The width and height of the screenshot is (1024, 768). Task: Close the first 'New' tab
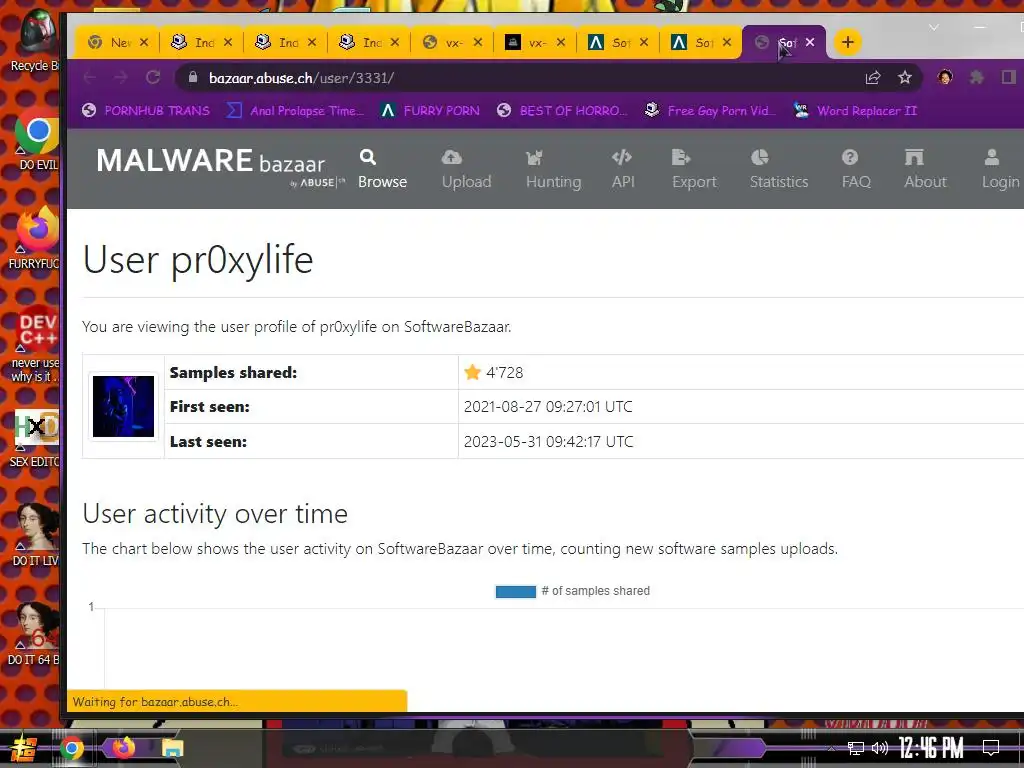point(144,42)
